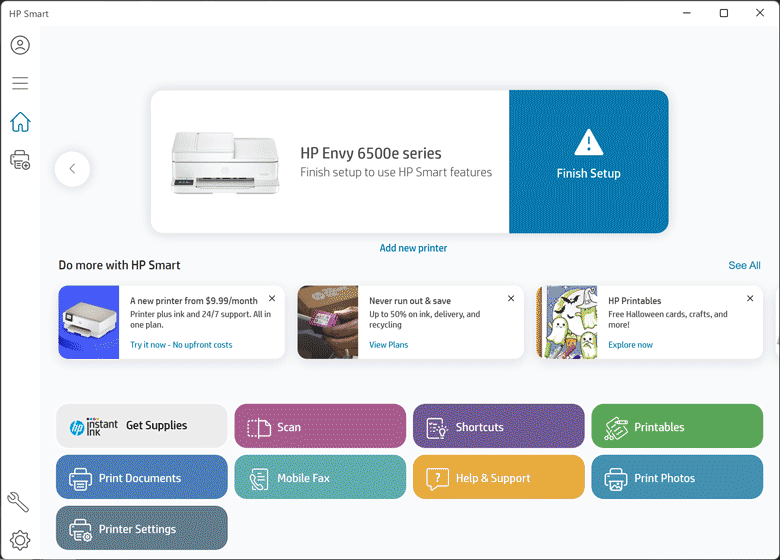This screenshot has height=560, width=780.
Task: Dismiss the HP Printables promo card
Action: (750, 298)
